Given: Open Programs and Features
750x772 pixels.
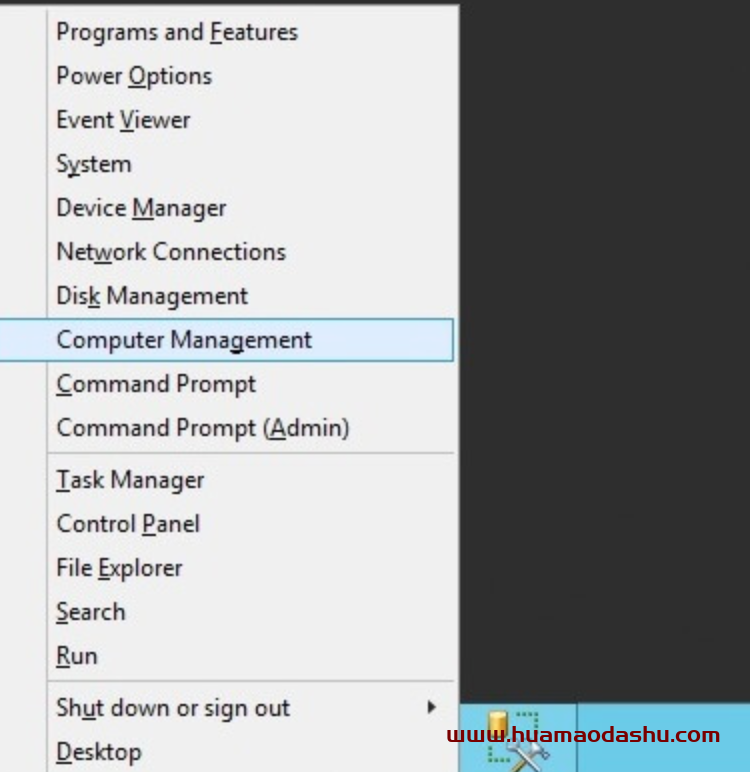Looking at the screenshot, I should point(177,32).
